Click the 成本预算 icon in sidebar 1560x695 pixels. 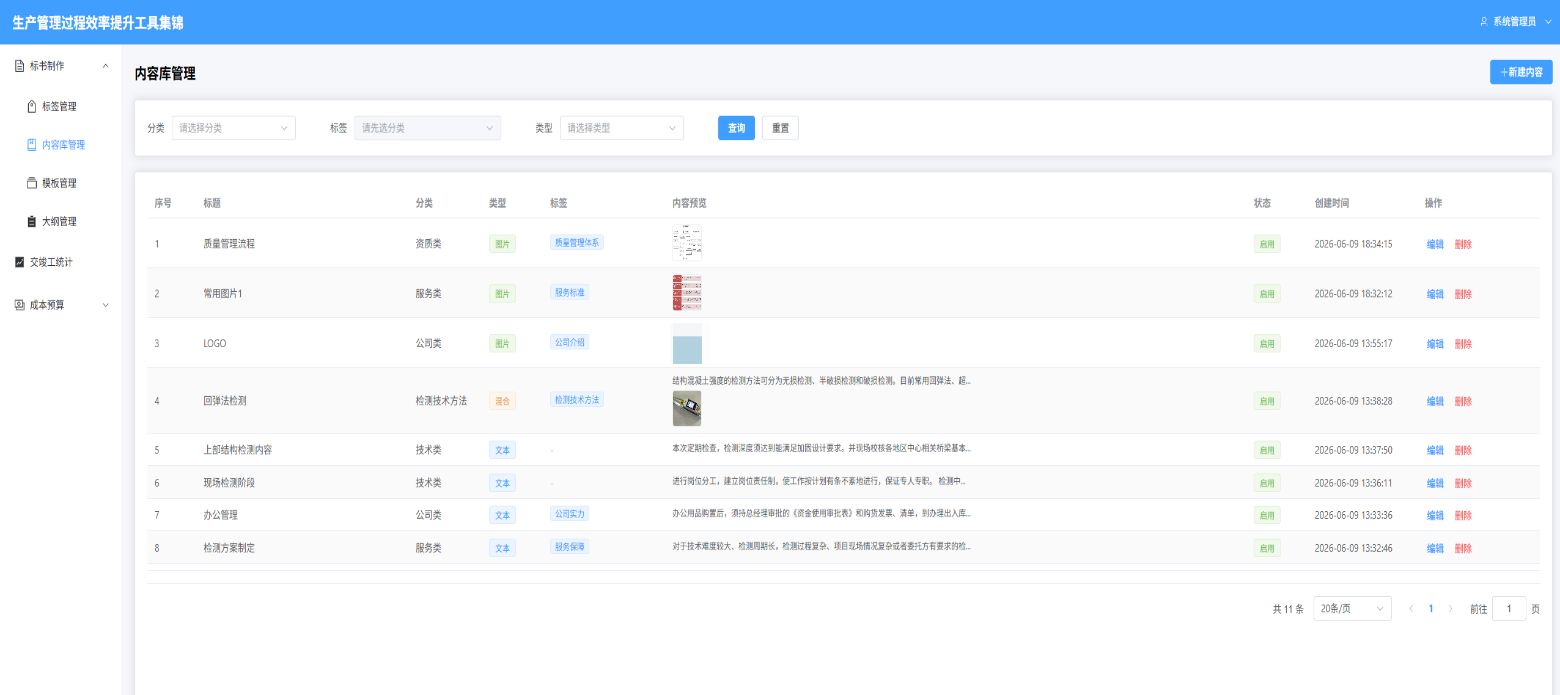click(x=19, y=305)
